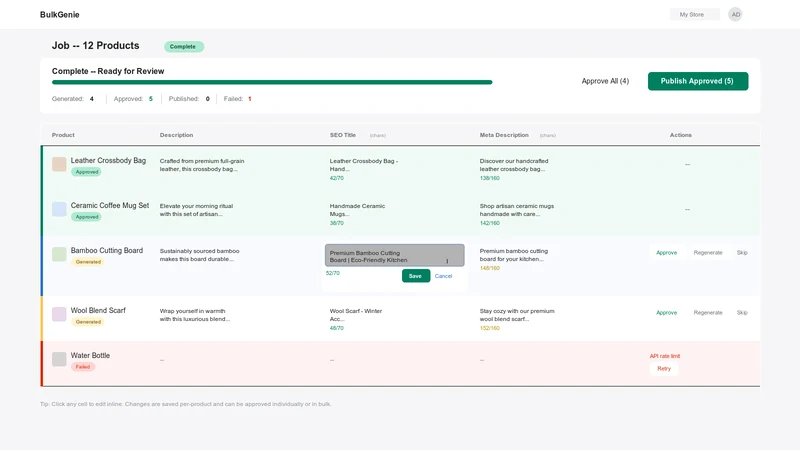The height and width of the screenshot is (450, 800).
Task: Click the 'API rate limit' error text
Action: [x=665, y=356]
